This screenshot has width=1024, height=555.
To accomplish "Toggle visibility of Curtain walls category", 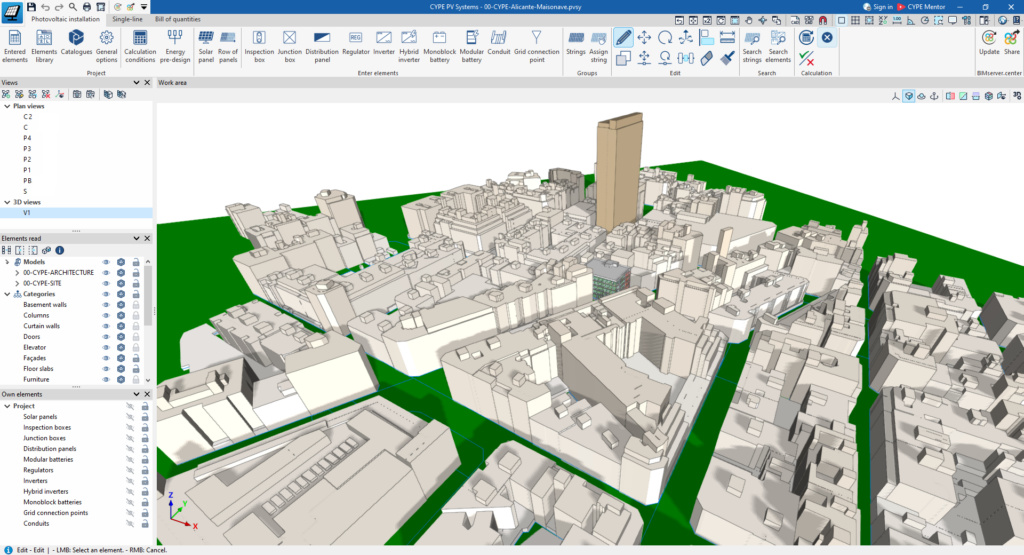I will (106, 326).
